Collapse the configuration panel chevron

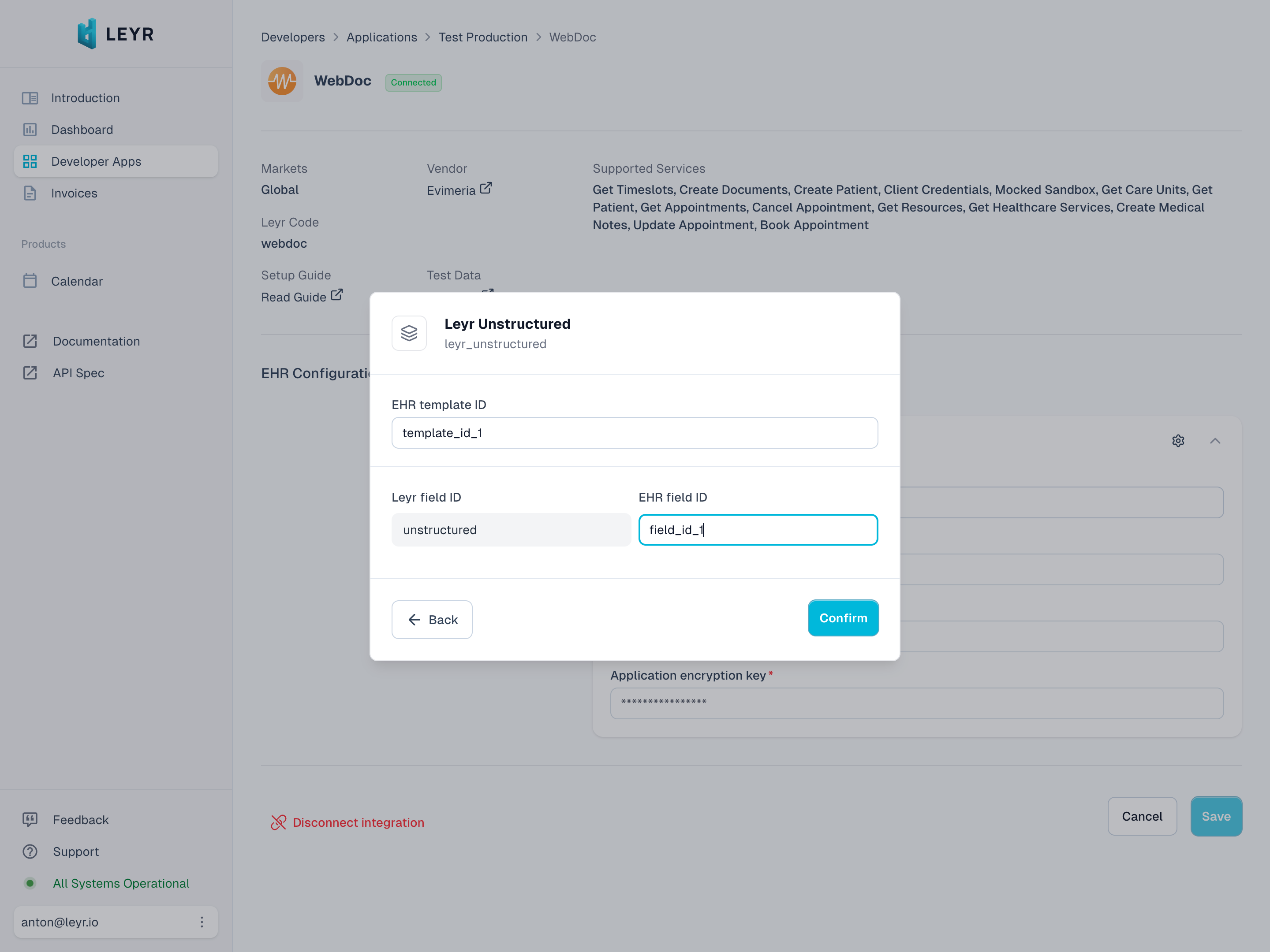tap(1215, 441)
